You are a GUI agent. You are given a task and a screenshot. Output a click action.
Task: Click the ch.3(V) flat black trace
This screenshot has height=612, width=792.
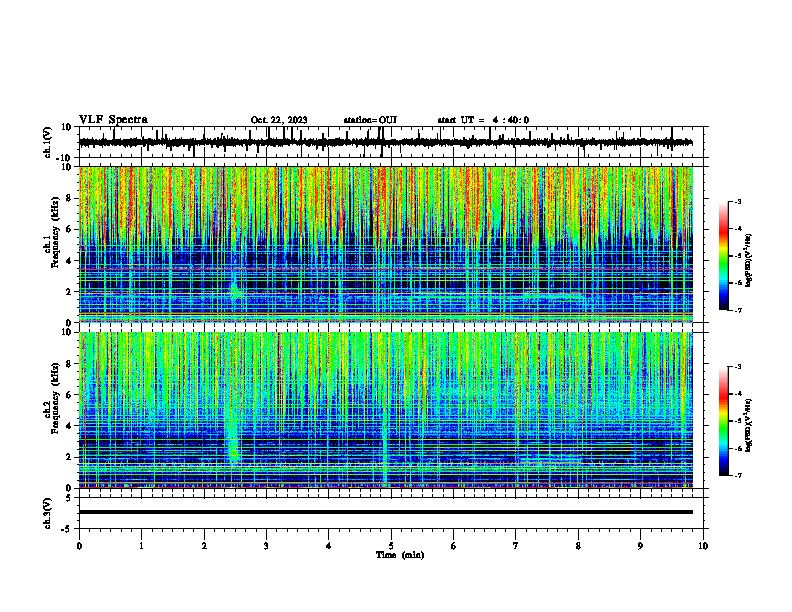(386, 512)
